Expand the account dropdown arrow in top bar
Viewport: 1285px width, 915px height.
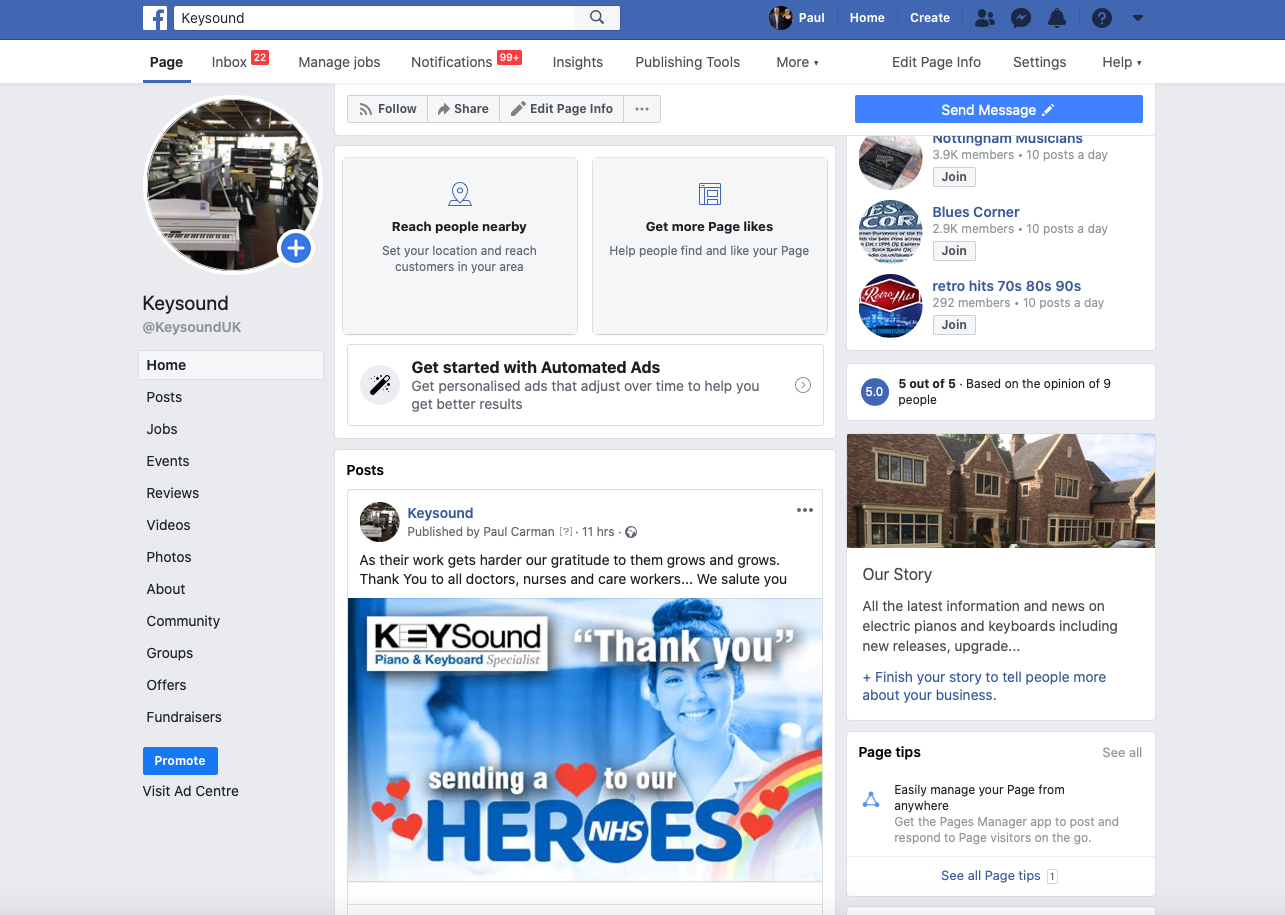1137,18
